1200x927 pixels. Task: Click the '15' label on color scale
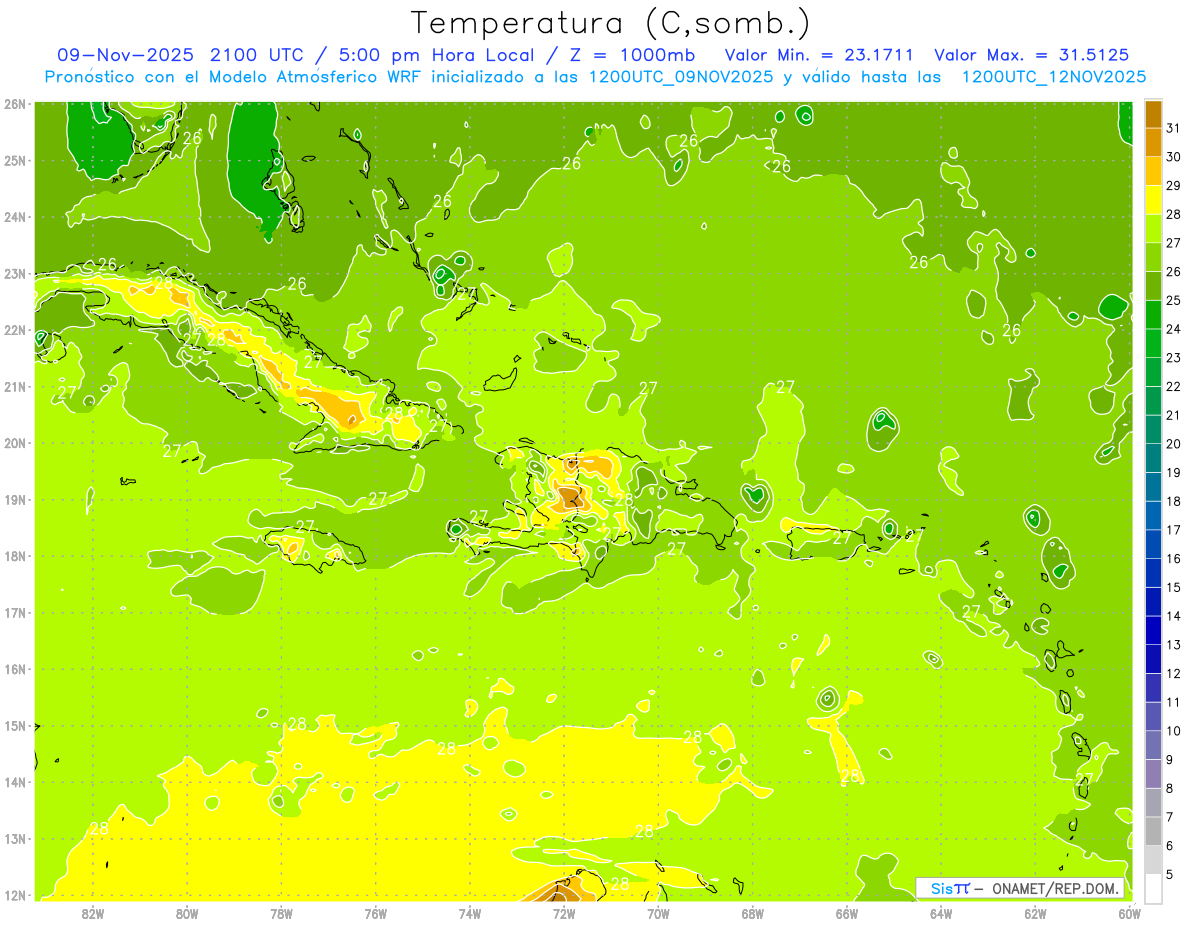tap(1173, 587)
